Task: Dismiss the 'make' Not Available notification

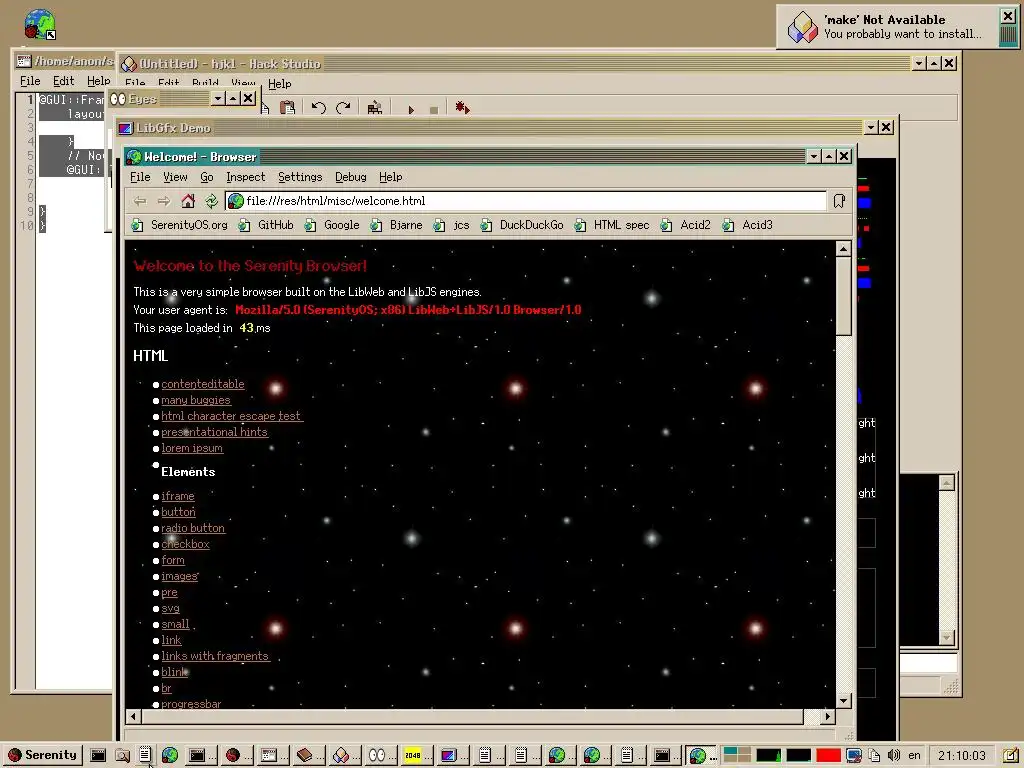Action: coord(1008,16)
